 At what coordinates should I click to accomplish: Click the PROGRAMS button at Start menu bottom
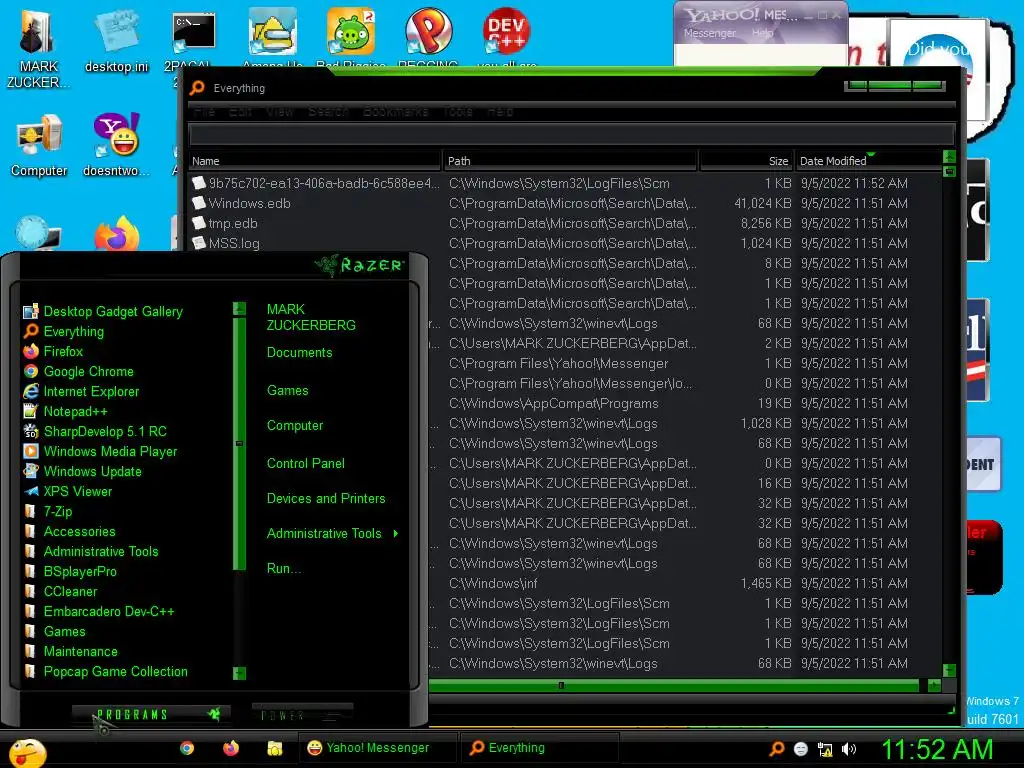tap(150, 714)
